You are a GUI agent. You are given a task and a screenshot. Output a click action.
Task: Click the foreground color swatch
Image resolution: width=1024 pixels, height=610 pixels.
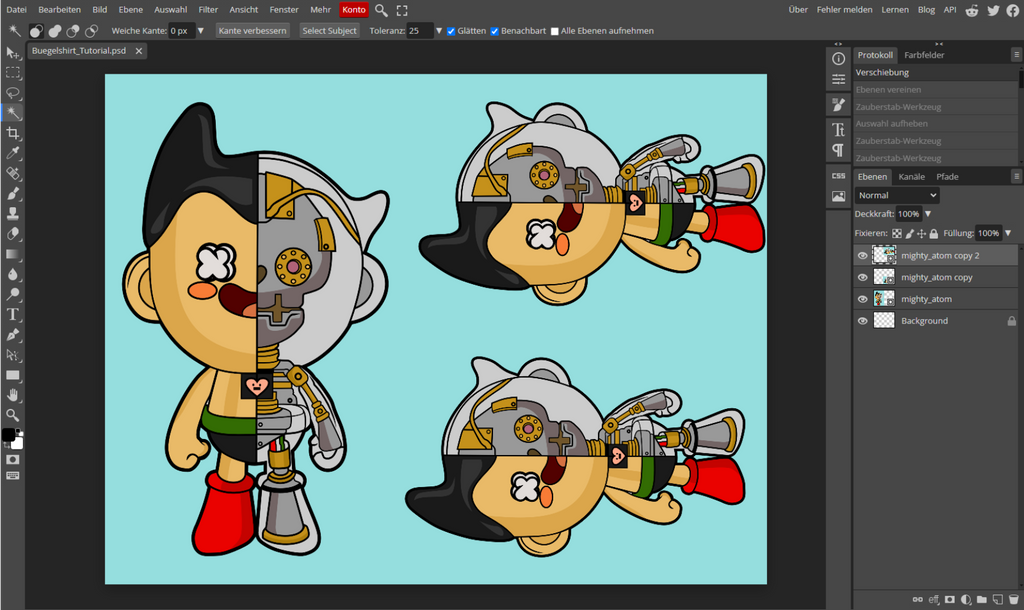click(x=8, y=435)
